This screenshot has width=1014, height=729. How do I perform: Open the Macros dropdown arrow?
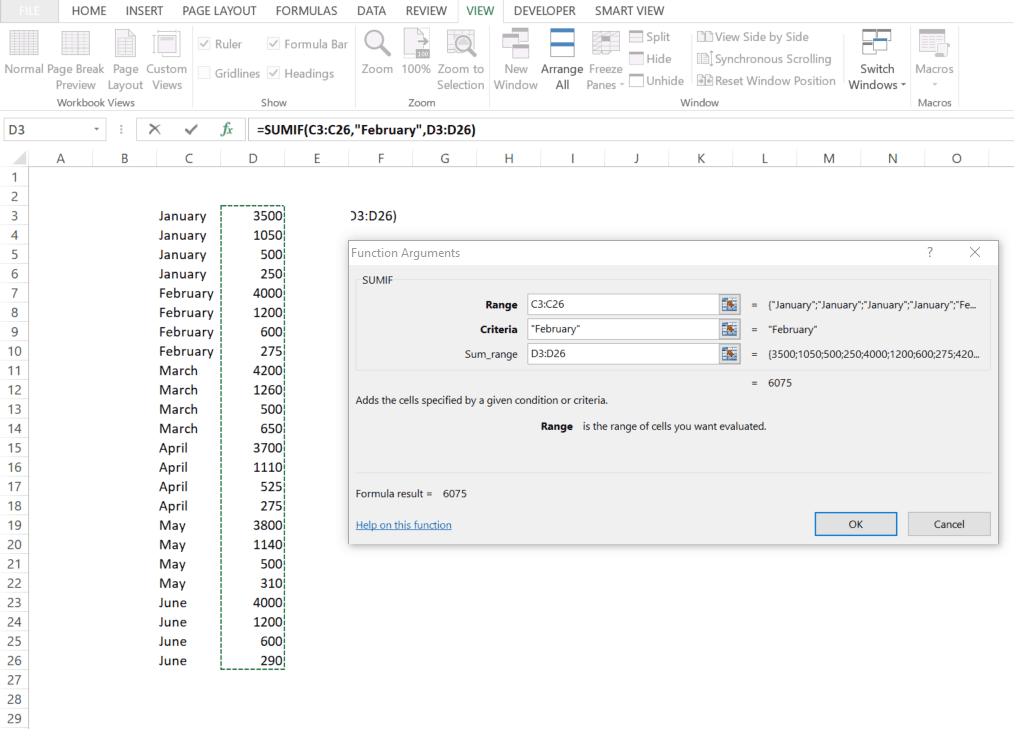934,85
